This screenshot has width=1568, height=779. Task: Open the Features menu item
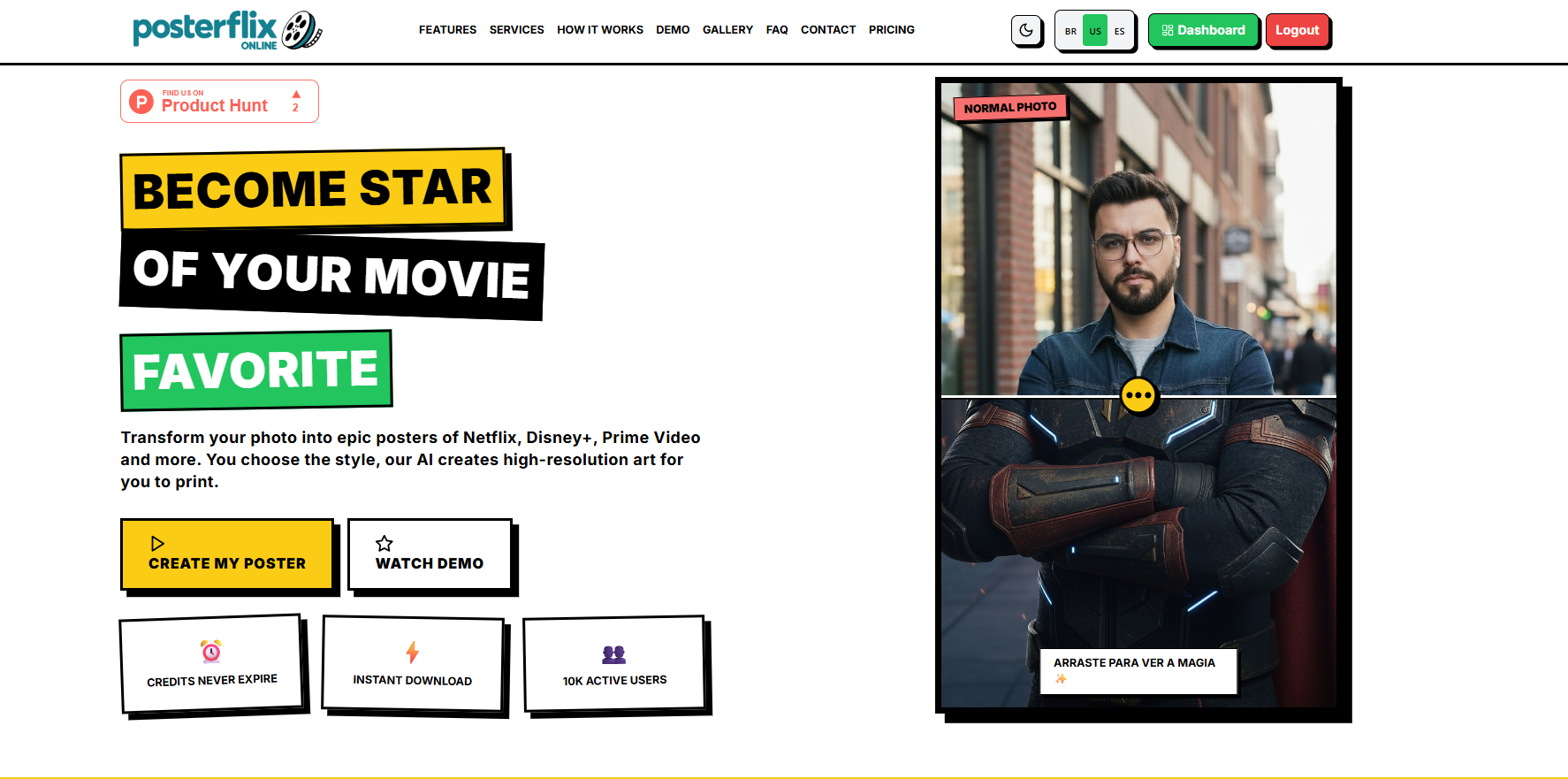(x=447, y=30)
